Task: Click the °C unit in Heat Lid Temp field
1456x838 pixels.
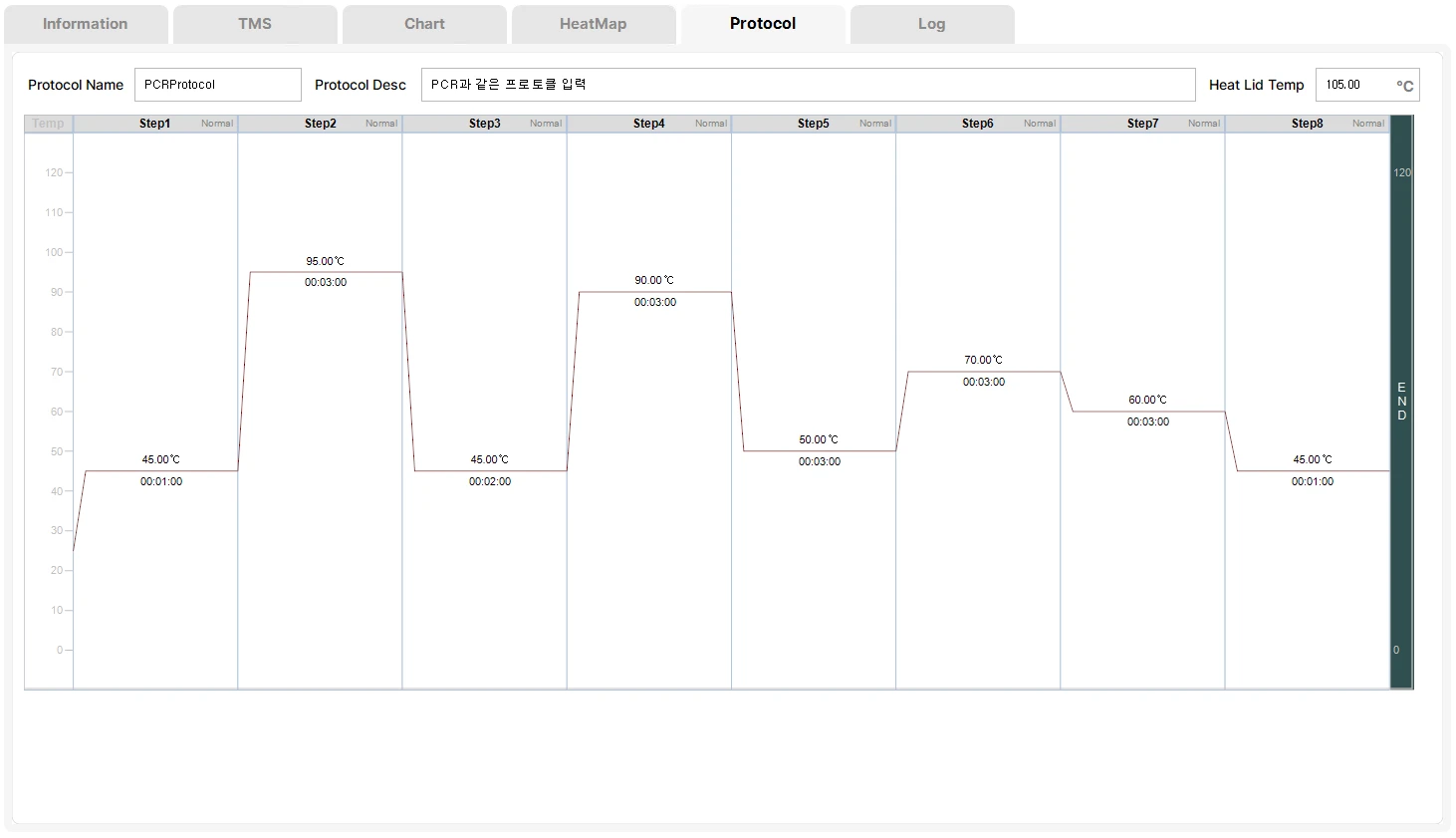Action: coord(1404,86)
